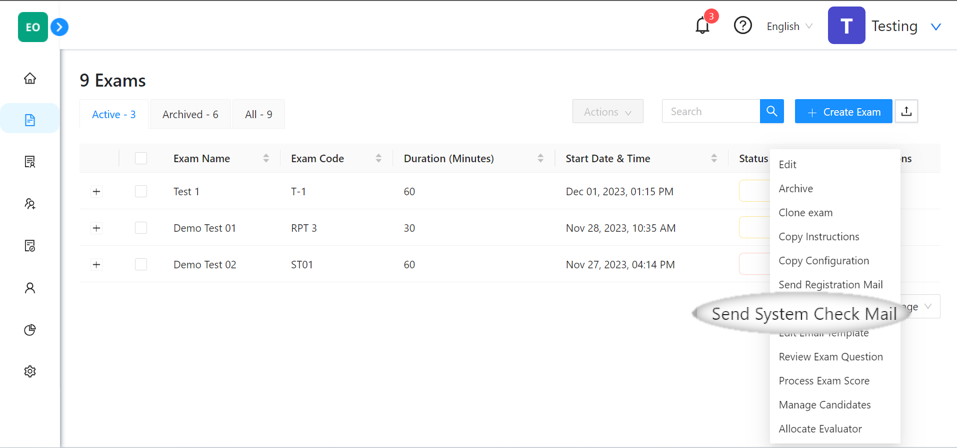Click the upload icon next to Create Exam
Image resolution: width=957 pixels, height=448 pixels.
pyautogui.click(x=906, y=112)
